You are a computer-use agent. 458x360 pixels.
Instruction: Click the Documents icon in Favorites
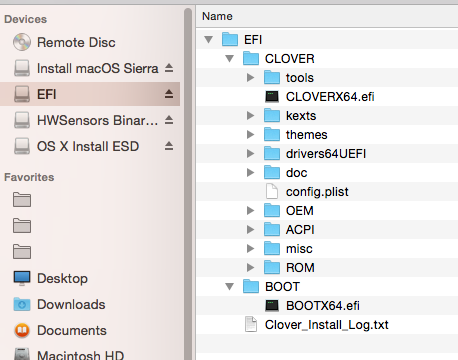22,330
